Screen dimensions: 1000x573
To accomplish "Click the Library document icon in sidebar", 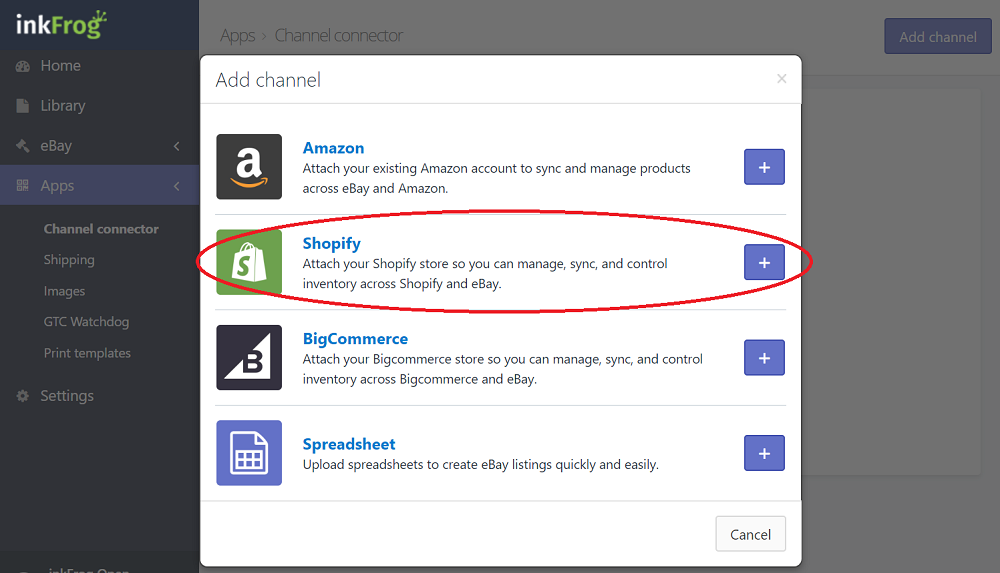I will [x=23, y=106].
